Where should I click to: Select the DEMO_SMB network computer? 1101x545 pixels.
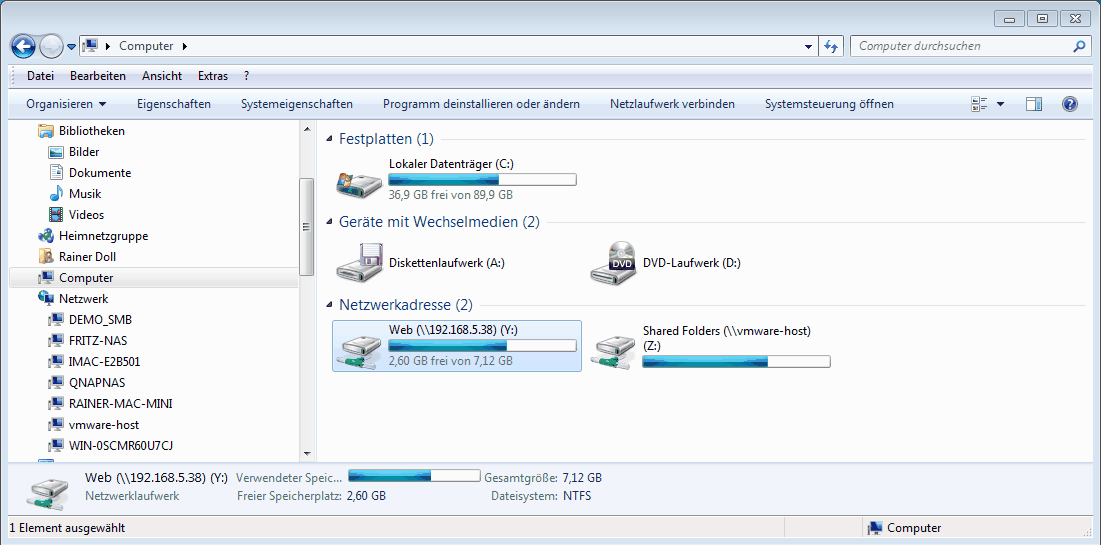100,320
